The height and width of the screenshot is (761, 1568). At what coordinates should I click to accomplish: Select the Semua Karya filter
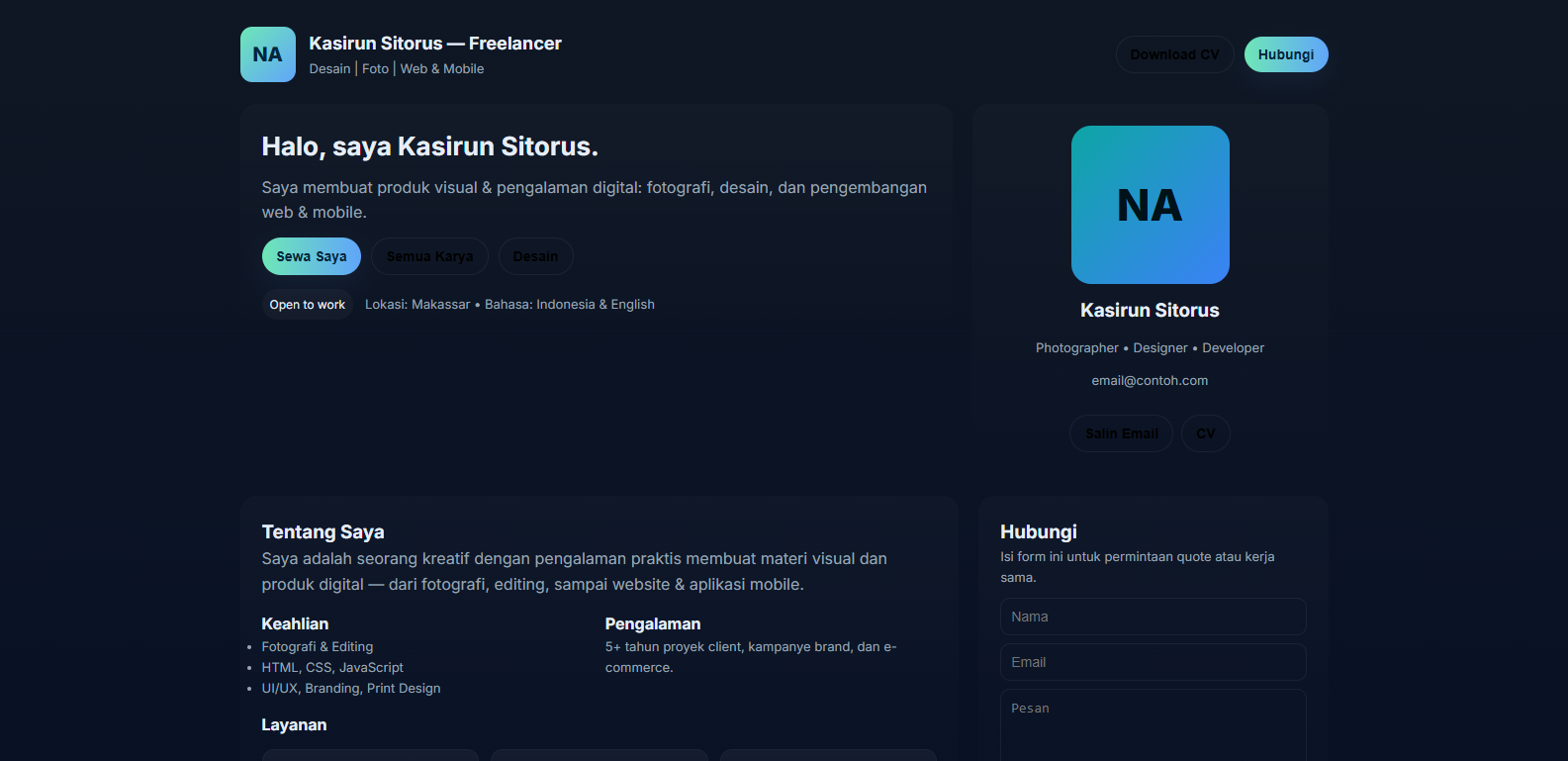click(x=429, y=256)
